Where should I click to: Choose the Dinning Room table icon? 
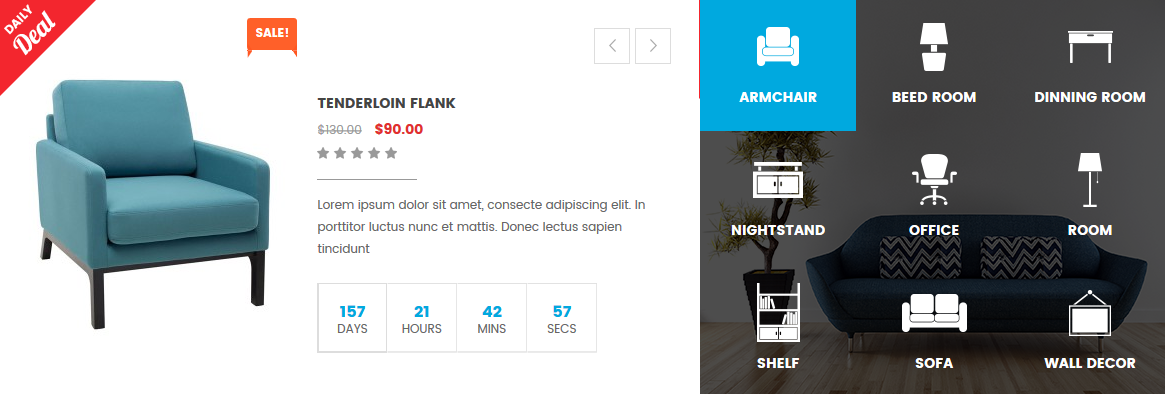pos(1090,47)
